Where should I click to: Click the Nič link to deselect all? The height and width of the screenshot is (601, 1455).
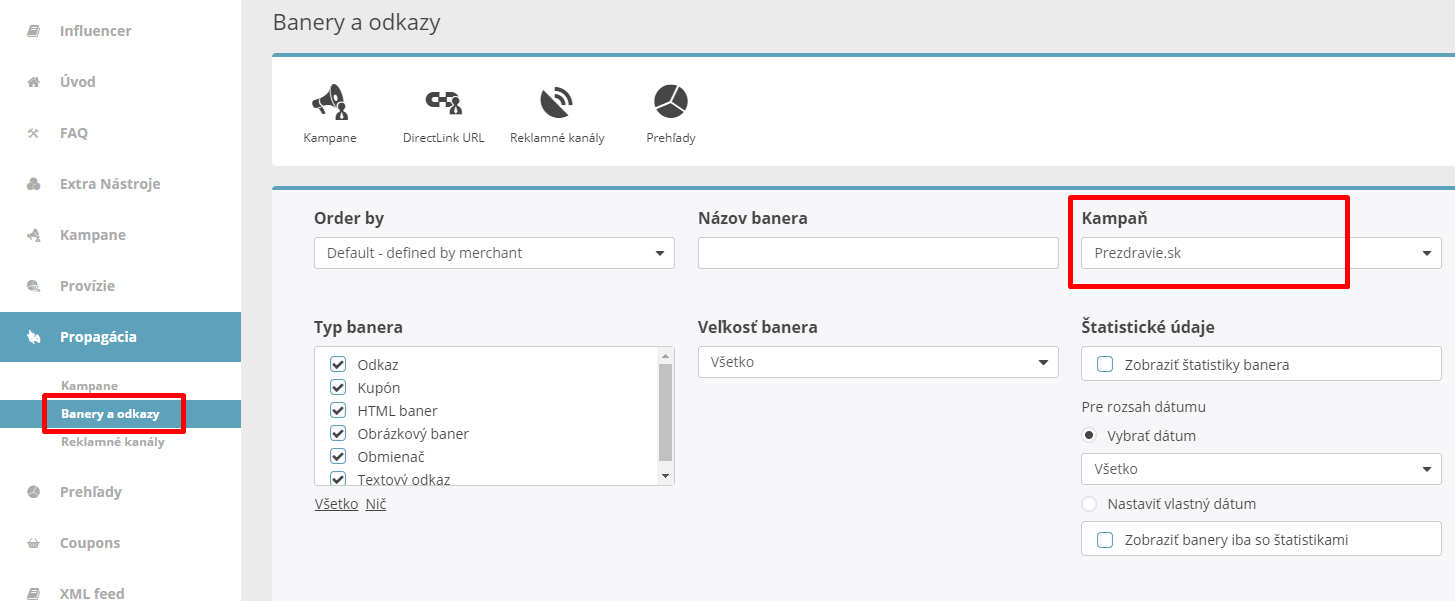pyautogui.click(x=376, y=504)
